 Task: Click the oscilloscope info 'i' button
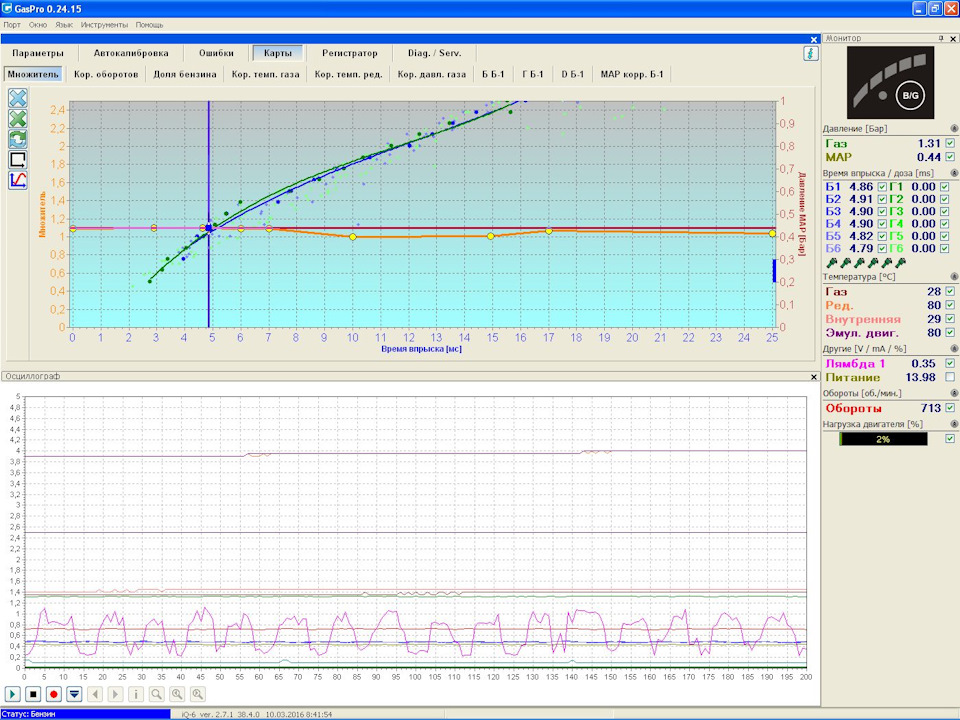pyautogui.click(x=136, y=694)
